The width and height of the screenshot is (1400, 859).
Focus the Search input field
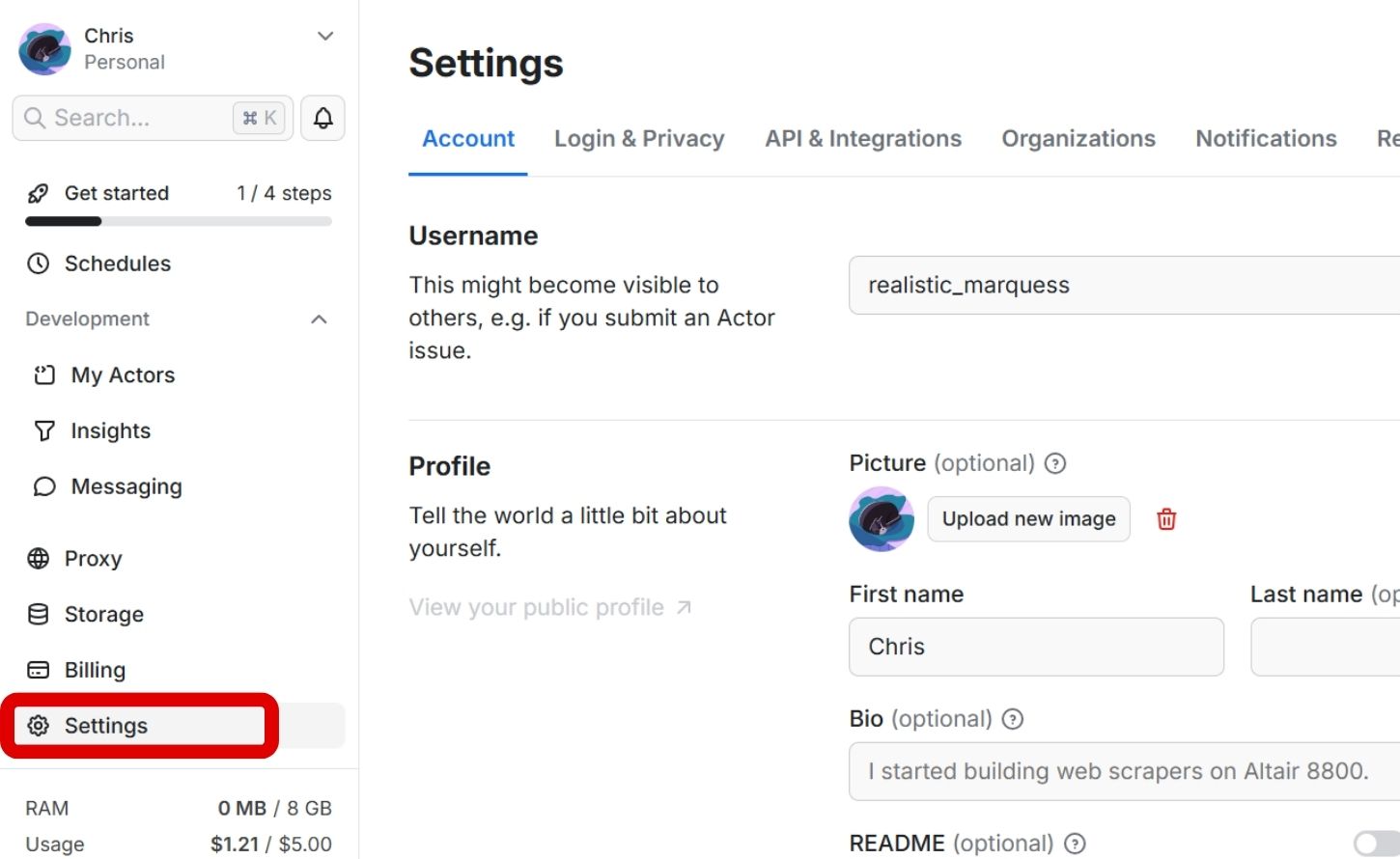[x=135, y=118]
